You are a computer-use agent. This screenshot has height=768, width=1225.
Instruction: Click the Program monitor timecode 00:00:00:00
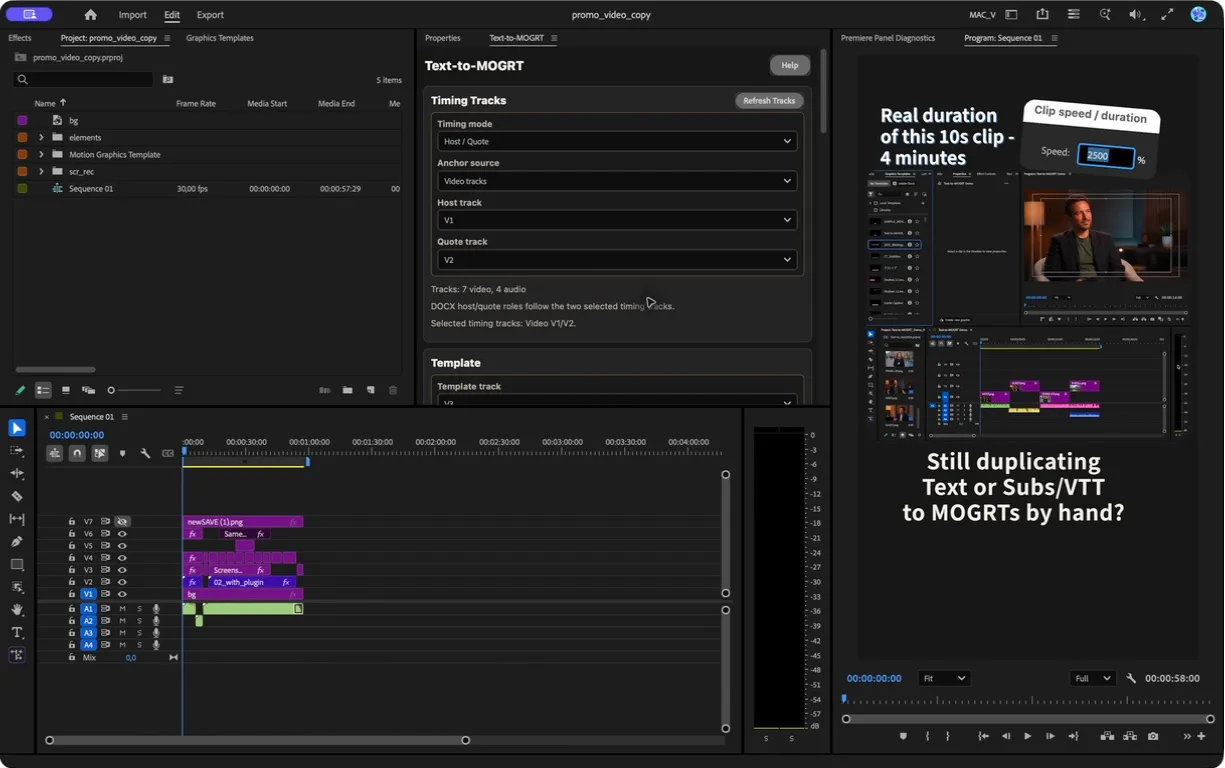point(874,678)
